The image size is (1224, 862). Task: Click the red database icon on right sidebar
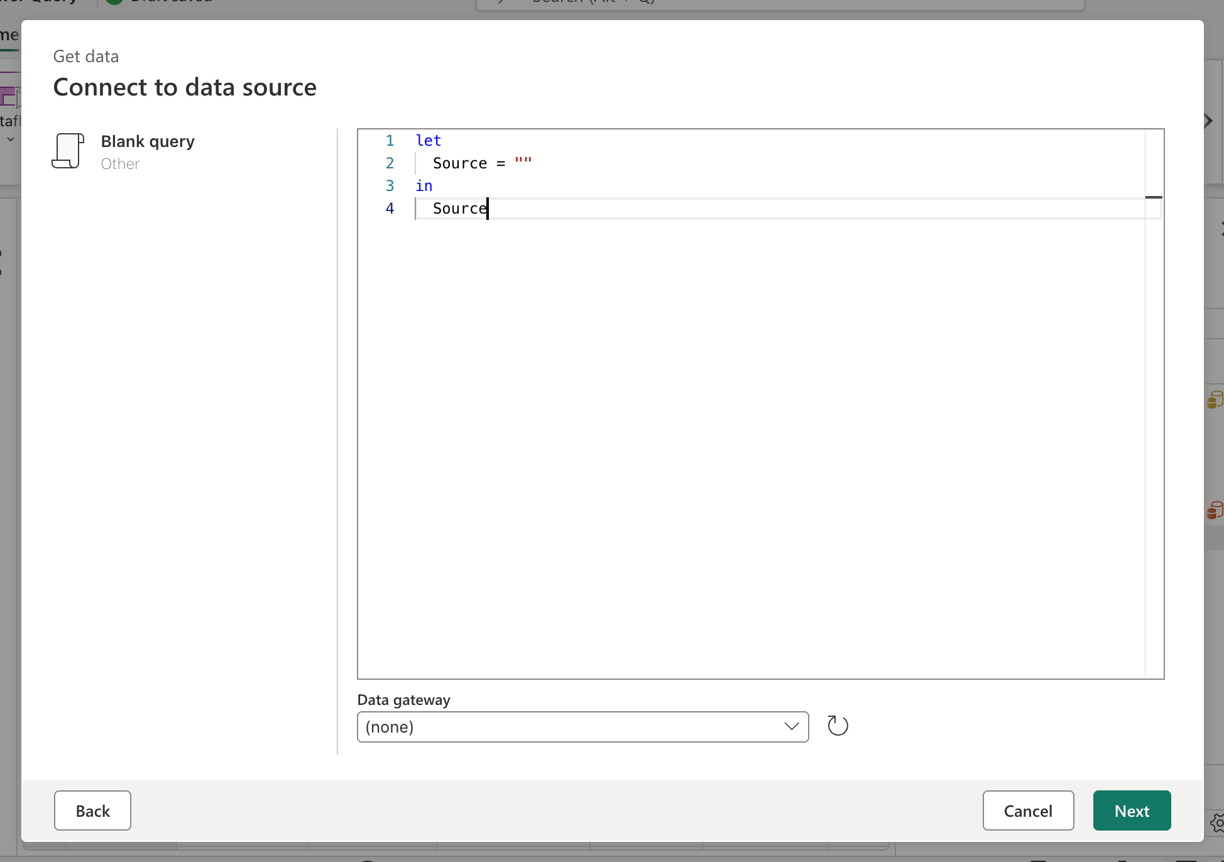(1214, 509)
